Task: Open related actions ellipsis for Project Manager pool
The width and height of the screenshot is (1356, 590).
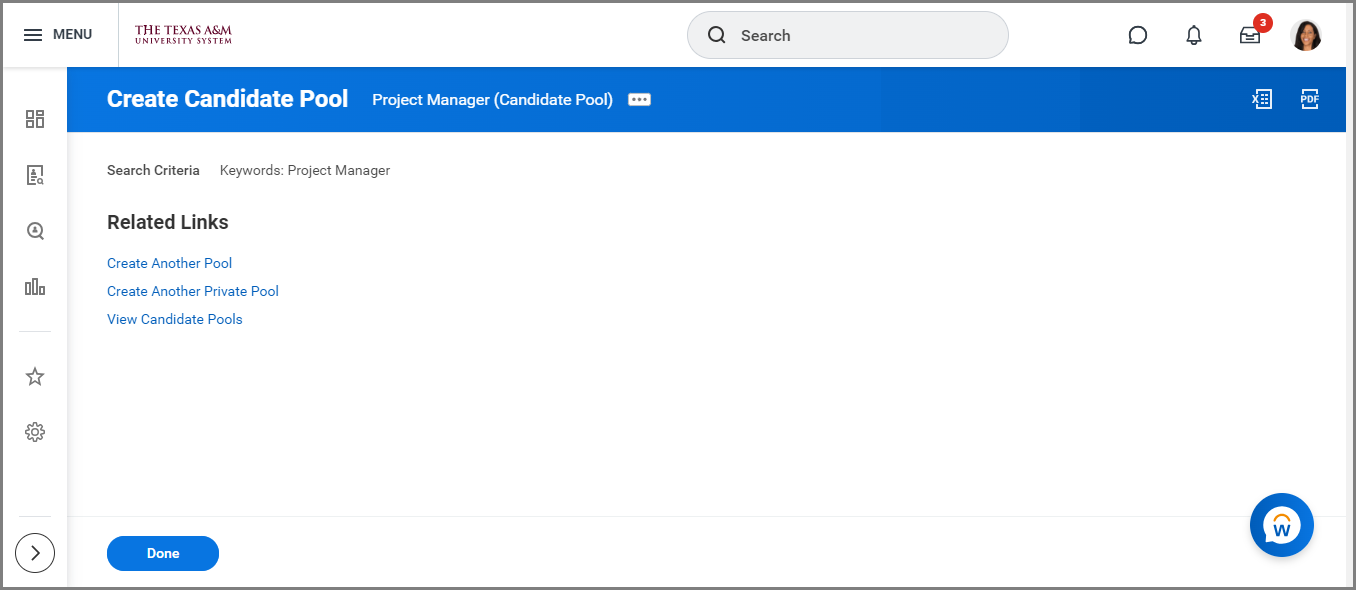Action: pyautogui.click(x=639, y=100)
